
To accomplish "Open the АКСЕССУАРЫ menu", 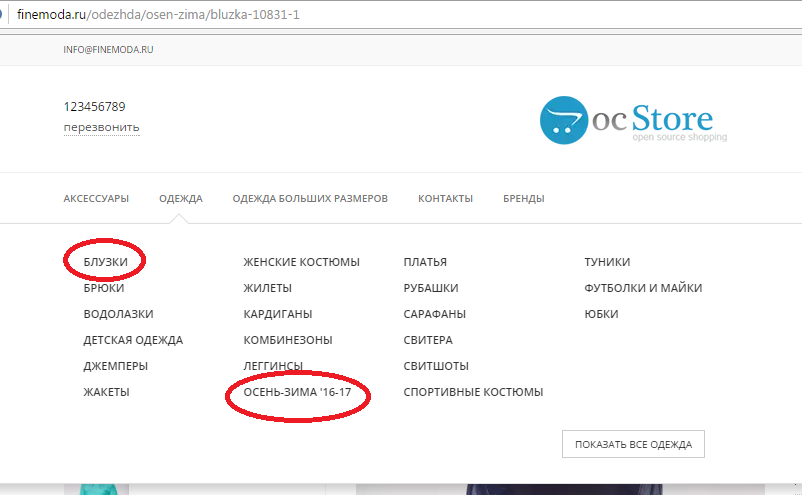I will 96,198.
